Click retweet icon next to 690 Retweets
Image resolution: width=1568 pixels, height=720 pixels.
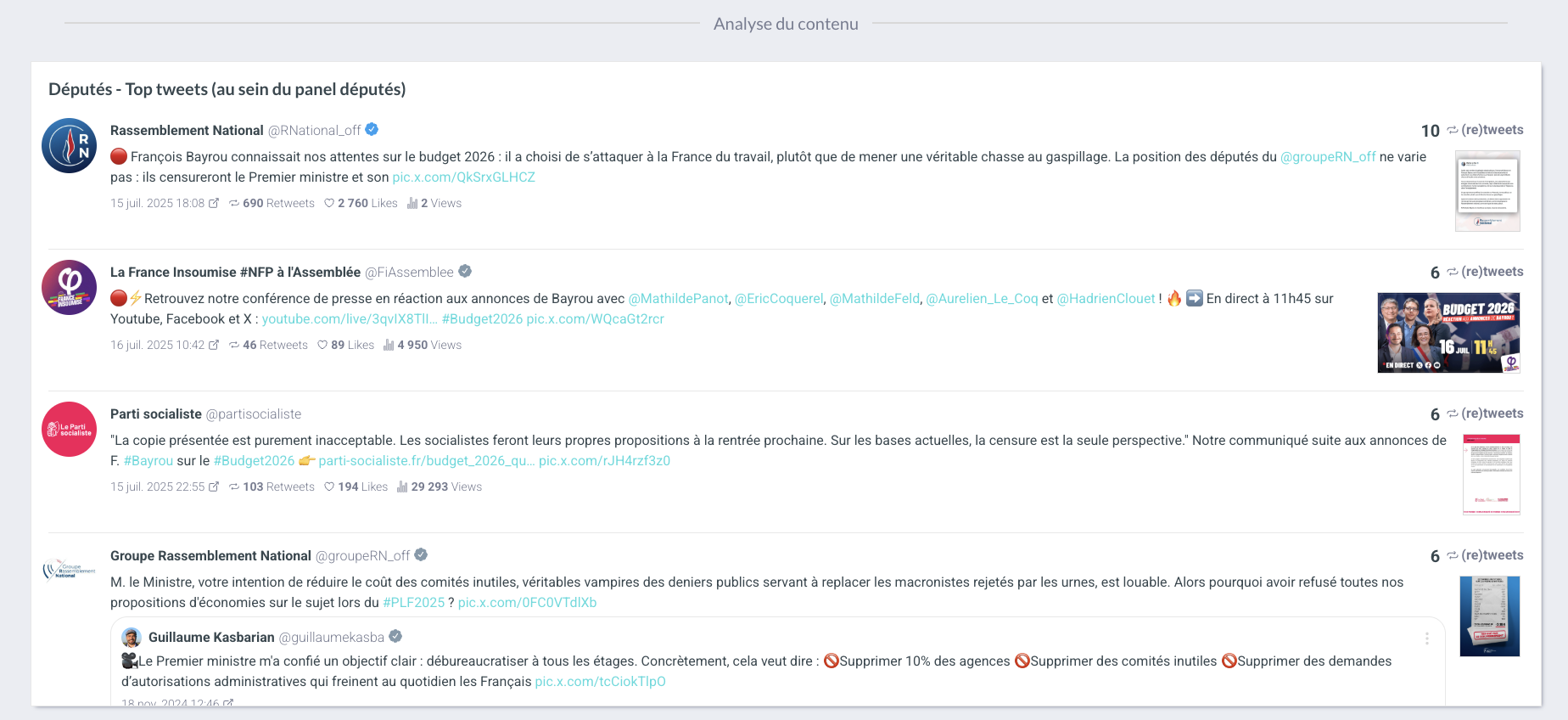click(x=234, y=204)
